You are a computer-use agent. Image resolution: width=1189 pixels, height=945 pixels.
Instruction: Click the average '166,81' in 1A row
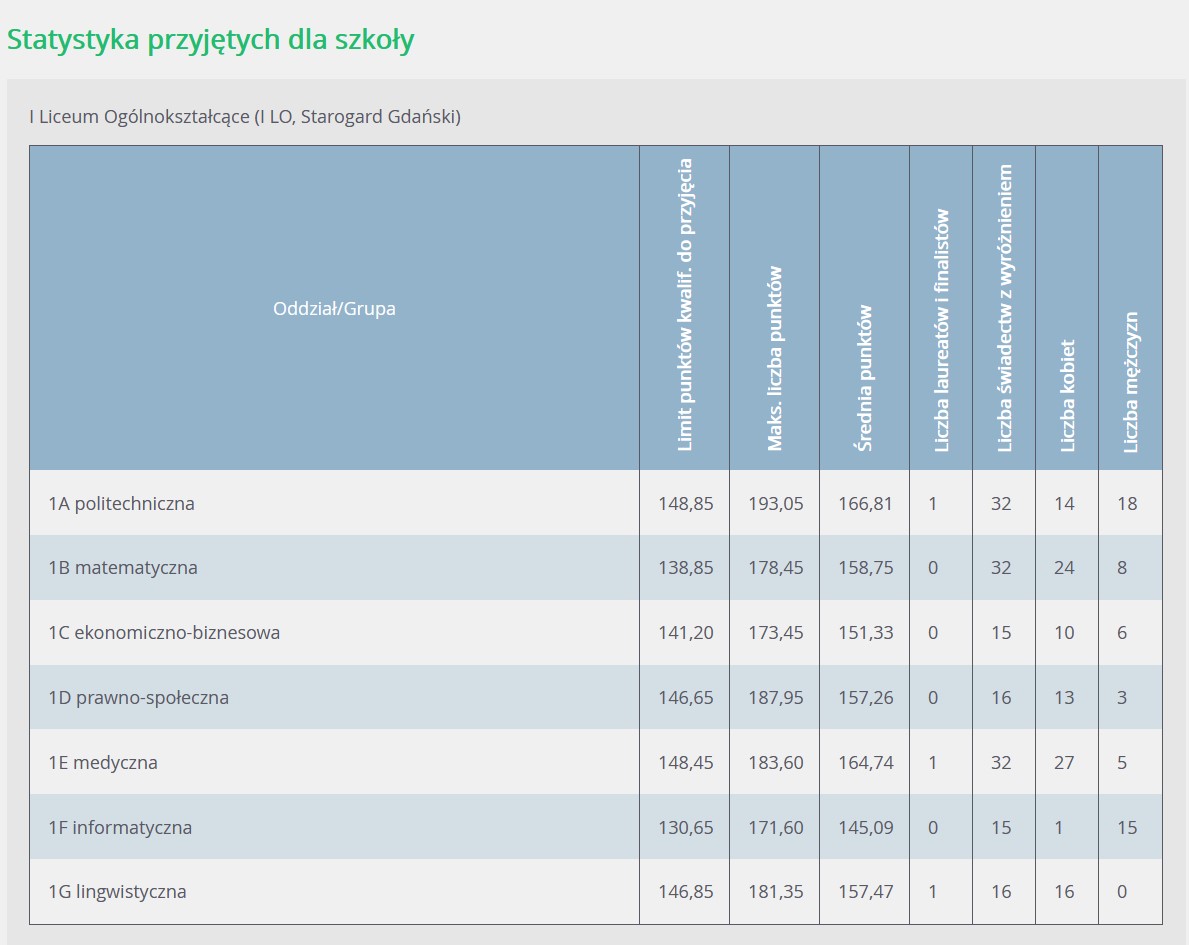pos(865,504)
